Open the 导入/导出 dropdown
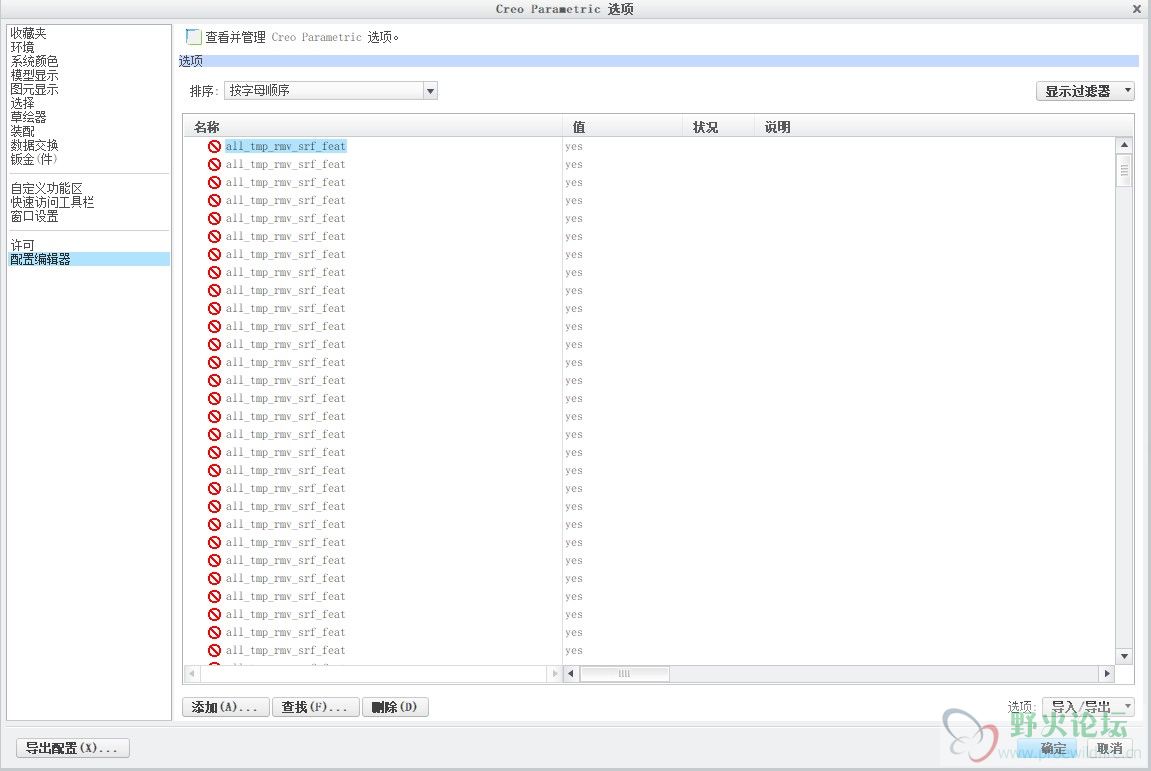Image resolution: width=1151 pixels, height=771 pixels. coord(1088,706)
